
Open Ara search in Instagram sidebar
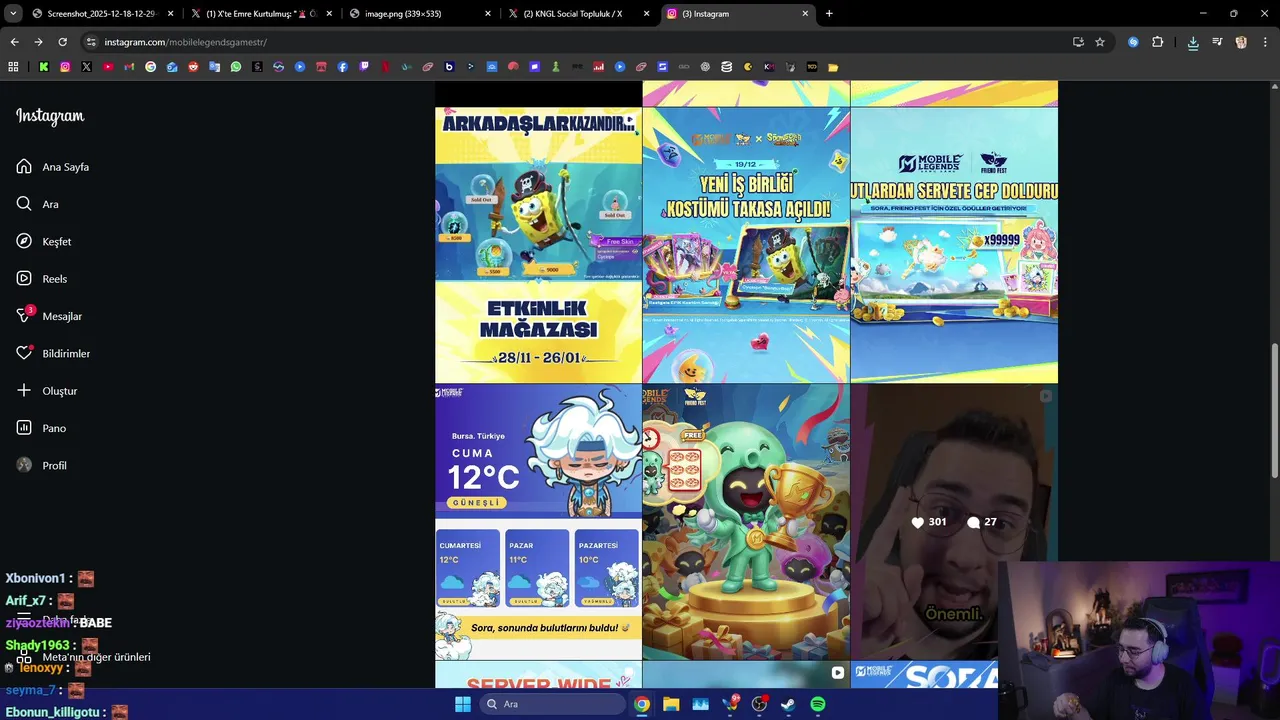[24, 204]
